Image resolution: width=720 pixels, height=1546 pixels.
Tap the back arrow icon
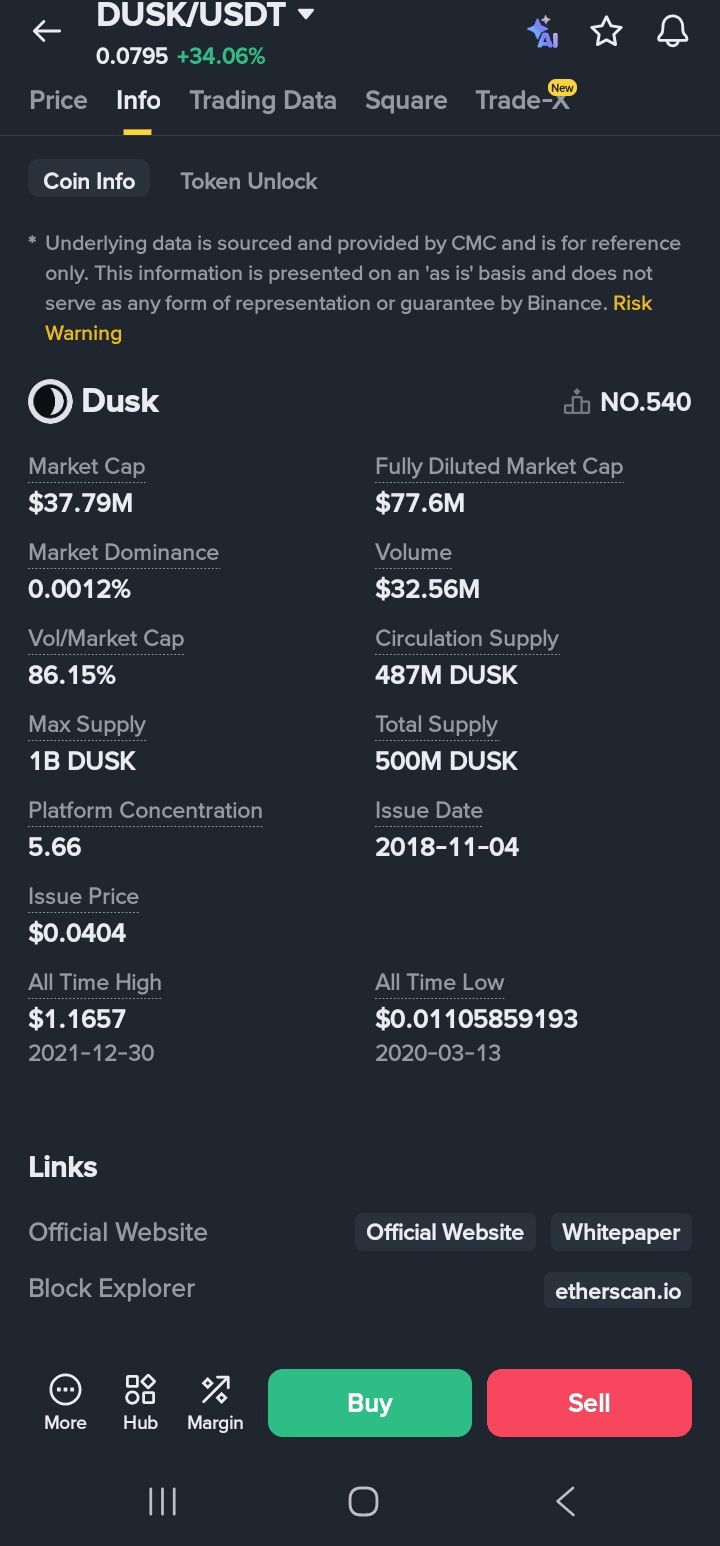pos(46,32)
